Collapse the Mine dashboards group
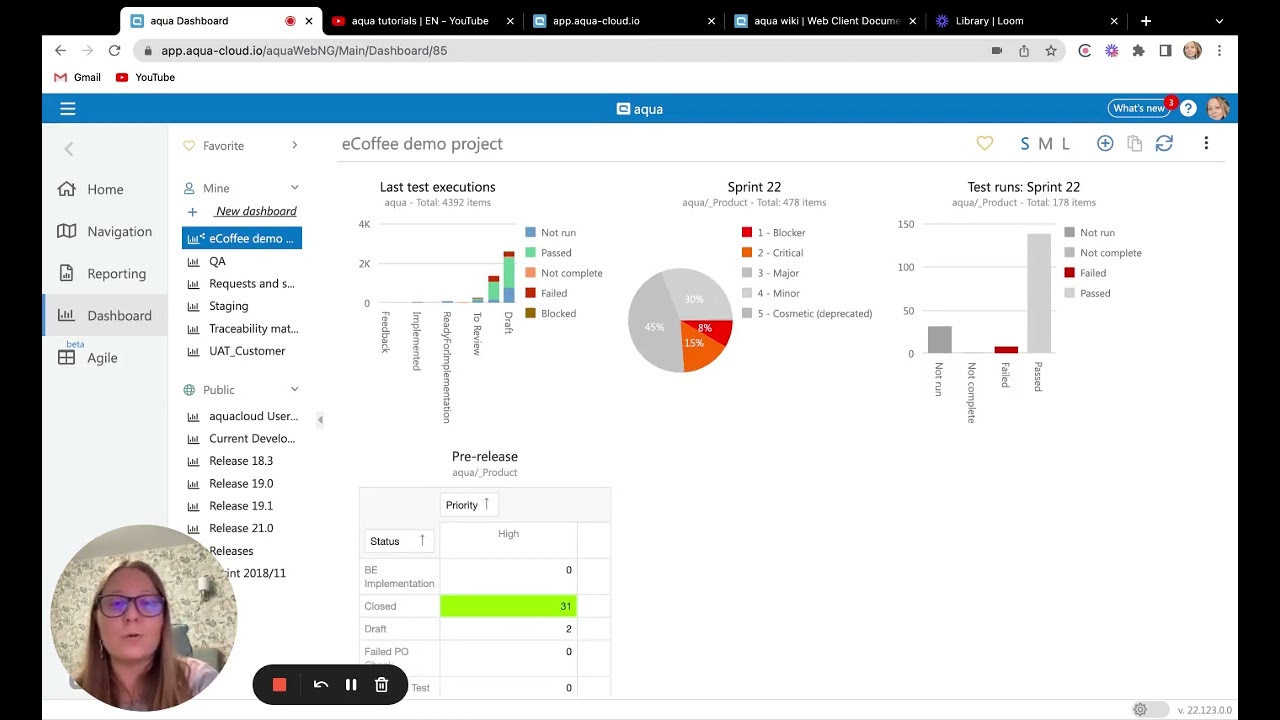Image resolution: width=1280 pixels, height=720 pixels. (294, 187)
